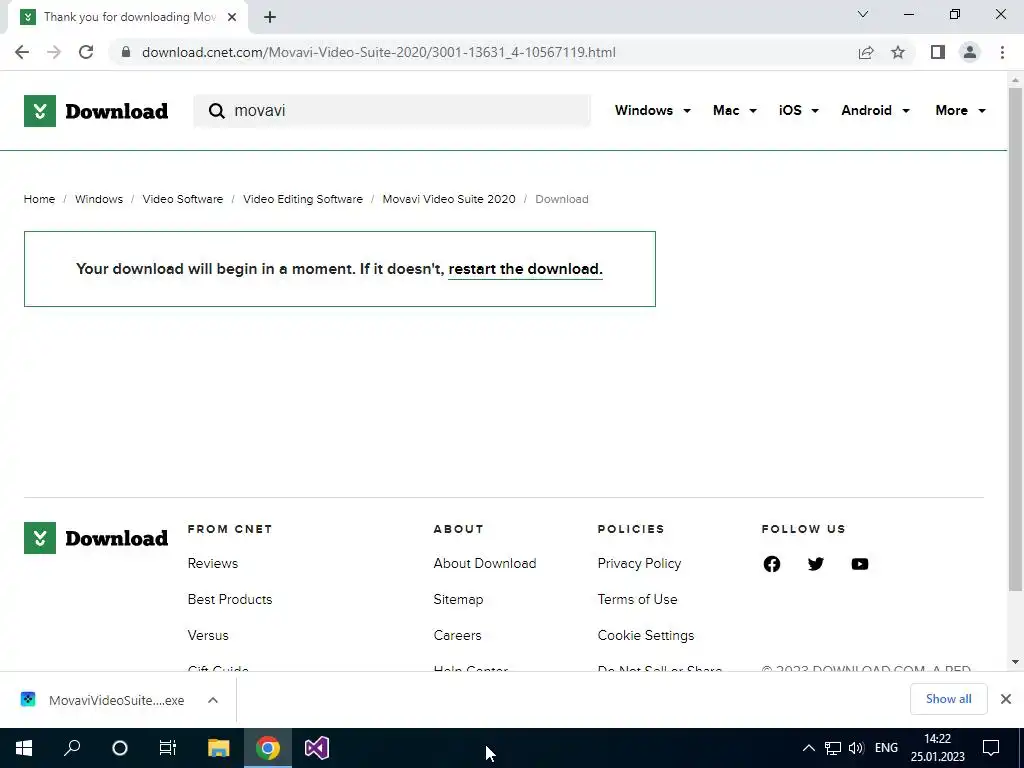Open the Careers footer link
Screen dimensions: 1024x768
[x=457, y=635]
